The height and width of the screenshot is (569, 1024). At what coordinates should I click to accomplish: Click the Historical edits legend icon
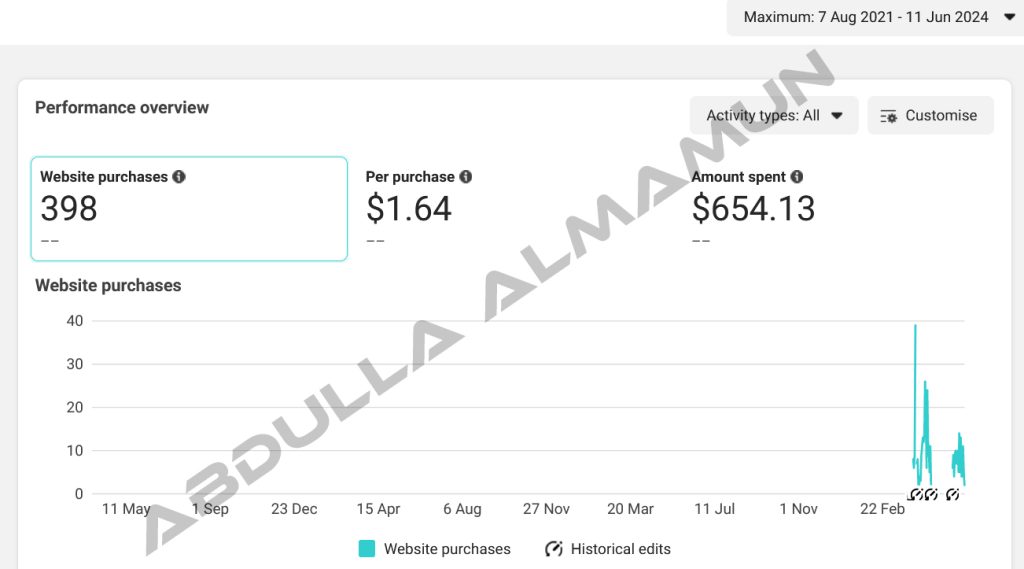point(553,549)
